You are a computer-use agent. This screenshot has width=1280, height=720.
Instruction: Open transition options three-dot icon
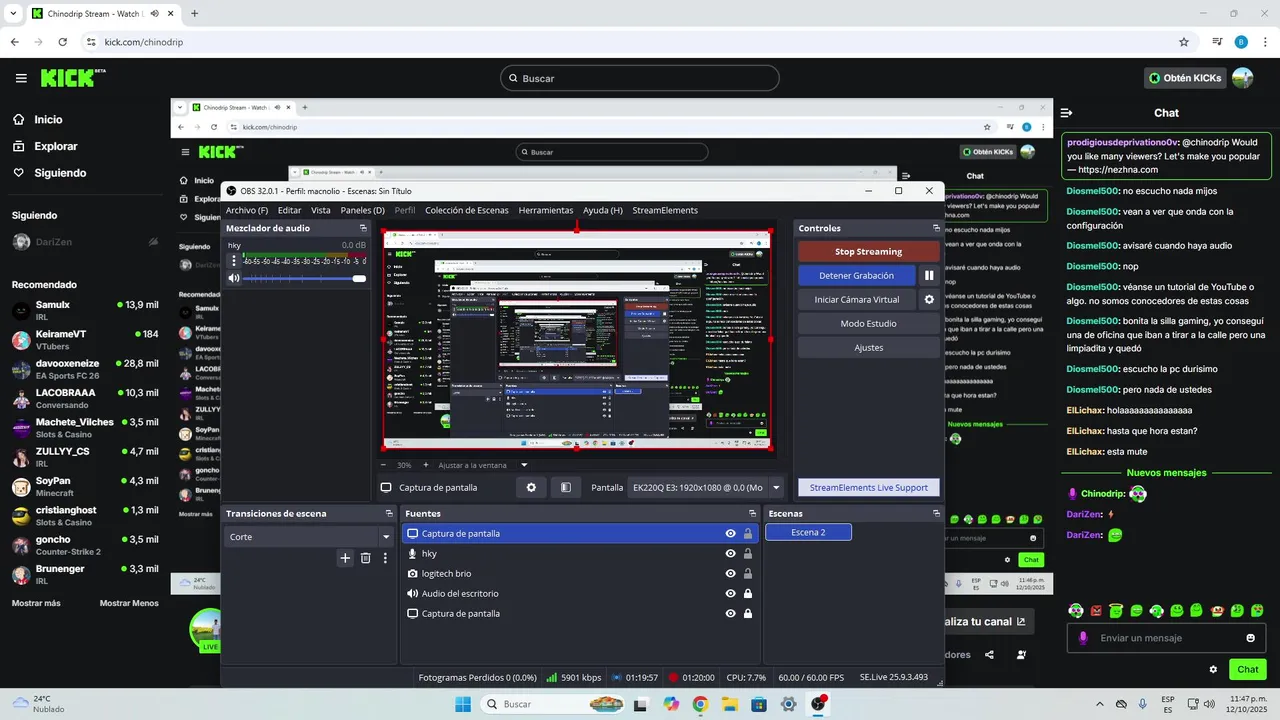tap(385, 558)
